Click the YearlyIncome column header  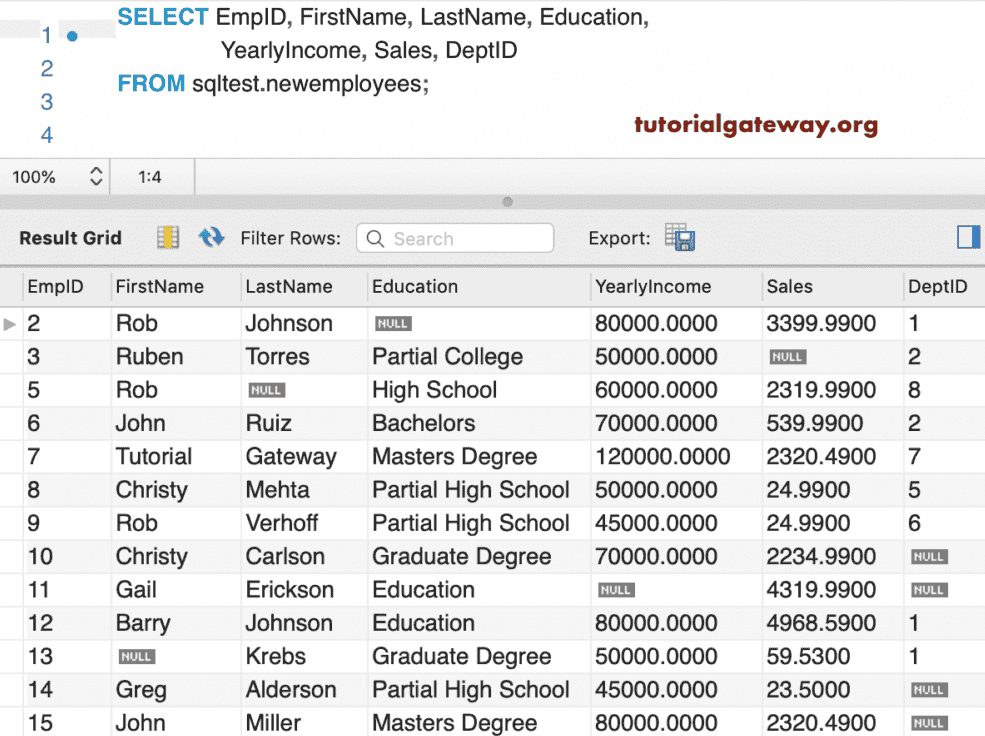coord(653,287)
